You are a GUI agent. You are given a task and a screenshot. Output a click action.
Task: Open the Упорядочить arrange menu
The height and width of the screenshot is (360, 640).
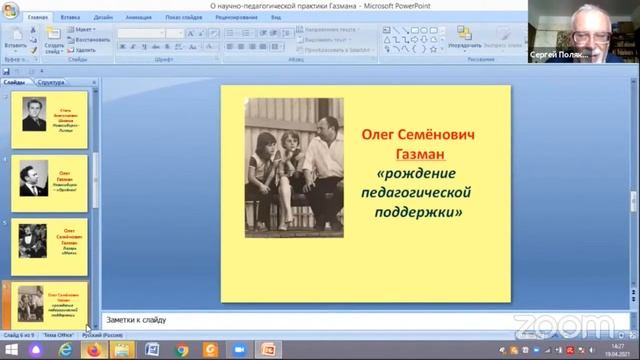click(464, 38)
